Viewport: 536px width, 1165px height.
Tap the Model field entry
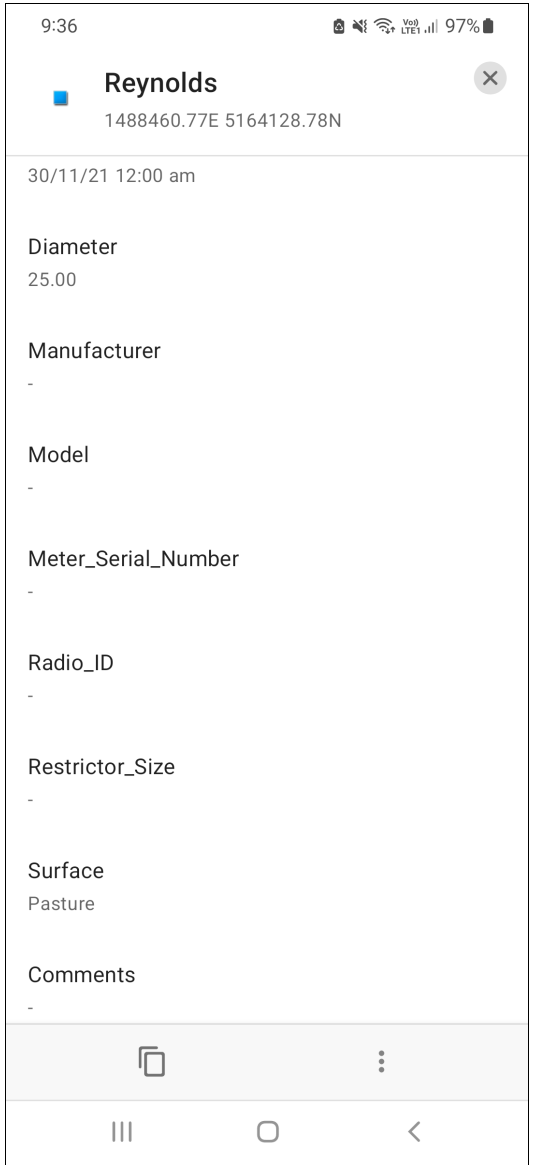268,470
